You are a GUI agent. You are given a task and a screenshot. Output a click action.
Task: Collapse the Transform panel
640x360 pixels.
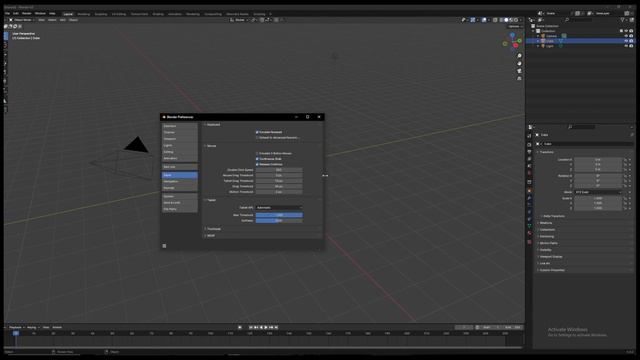coord(546,152)
